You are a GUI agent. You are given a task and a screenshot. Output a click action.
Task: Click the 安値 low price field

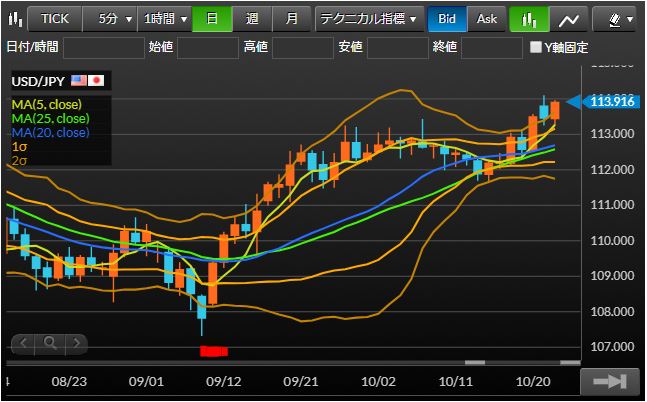pyautogui.click(x=398, y=47)
